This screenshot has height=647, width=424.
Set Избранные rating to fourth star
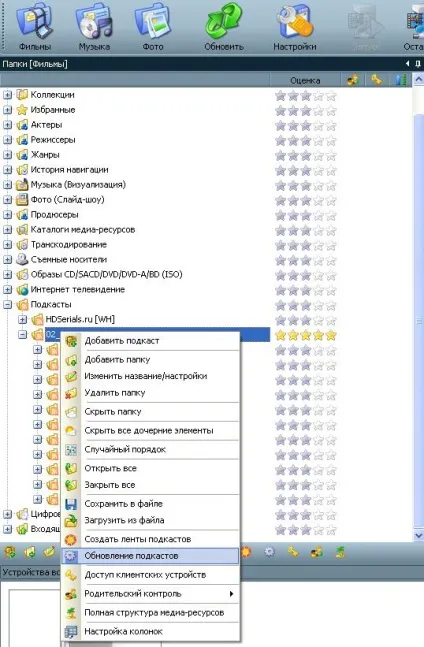click(x=318, y=111)
